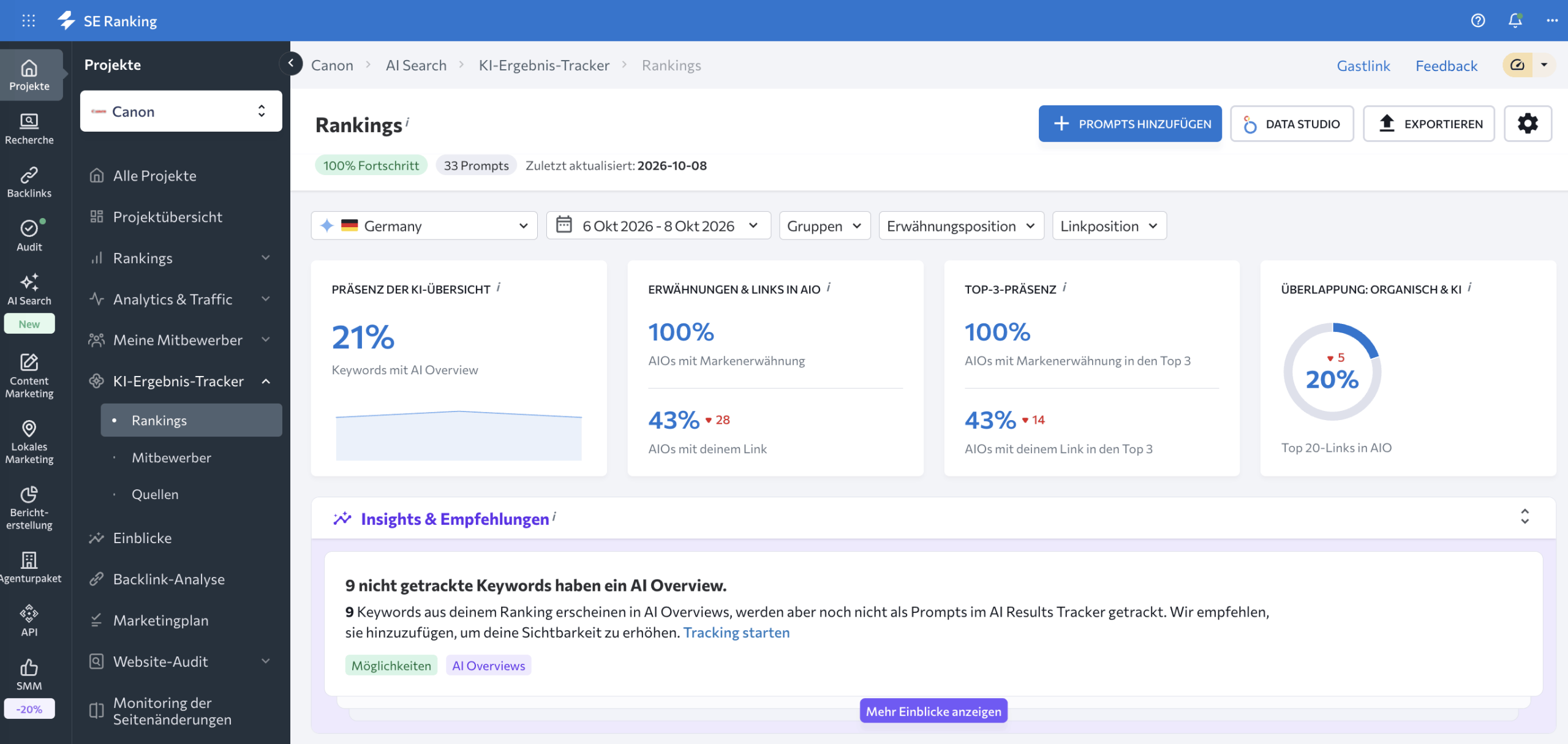Image resolution: width=1568 pixels, height=744 pixels.
Task: Collapse the sidebar with the arrow button
Action: (x=291, y=63)
